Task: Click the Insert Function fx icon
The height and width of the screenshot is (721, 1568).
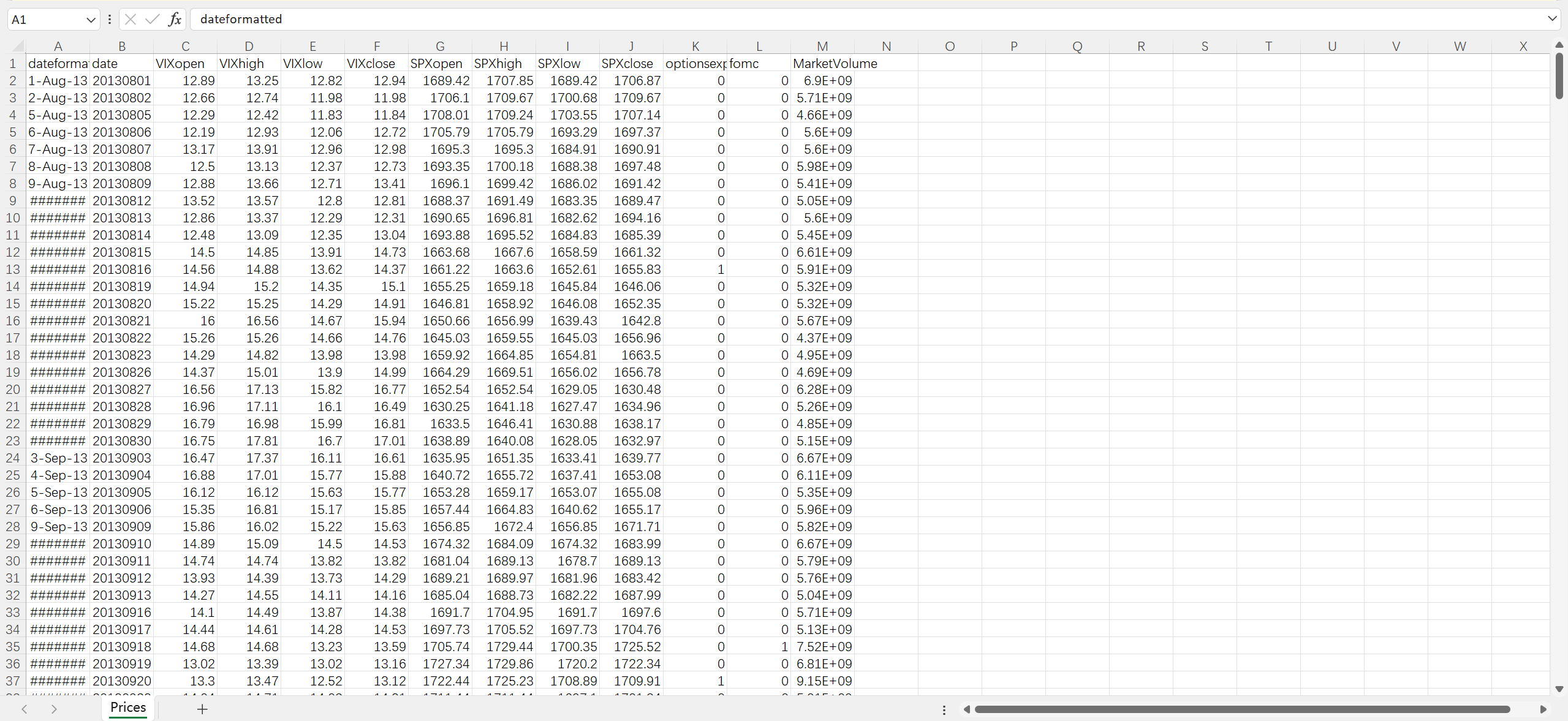Action: tap(175, 19)
